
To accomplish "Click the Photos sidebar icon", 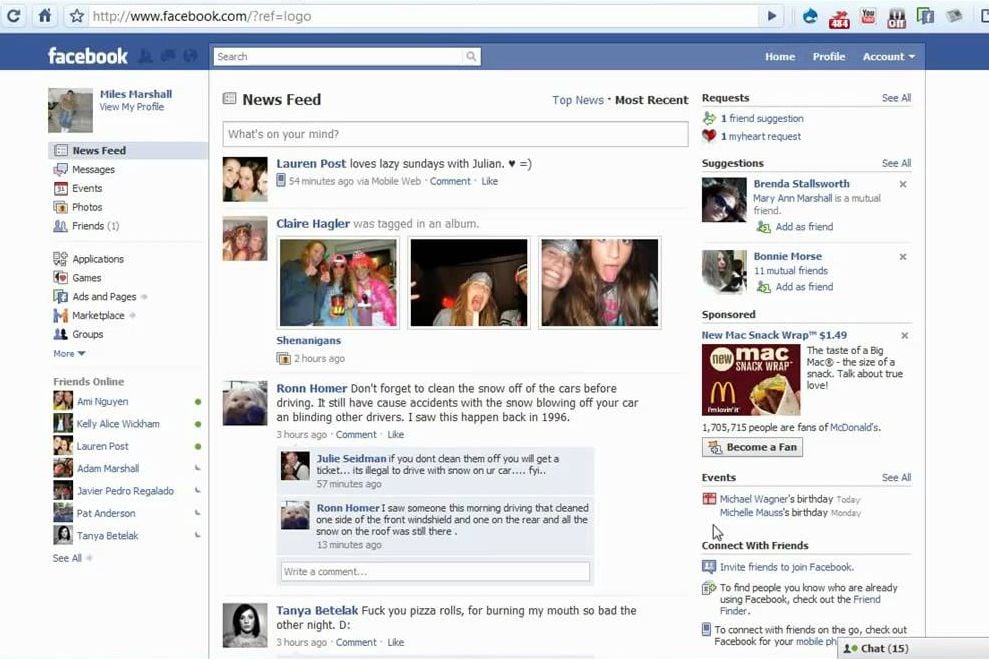I will point(61,207).
